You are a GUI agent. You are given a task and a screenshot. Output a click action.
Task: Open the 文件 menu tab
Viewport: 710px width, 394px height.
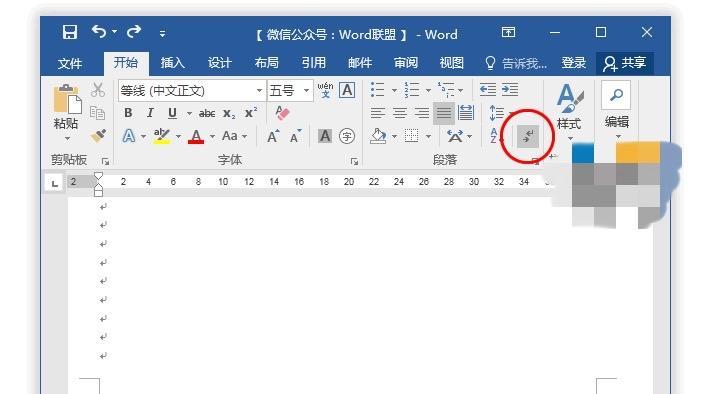pos(70,63)
